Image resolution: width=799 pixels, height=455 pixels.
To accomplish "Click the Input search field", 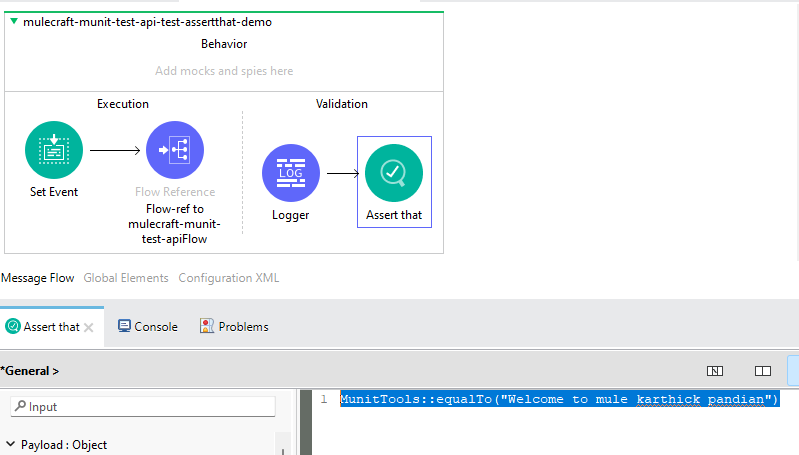I will (x=143, y=406).
